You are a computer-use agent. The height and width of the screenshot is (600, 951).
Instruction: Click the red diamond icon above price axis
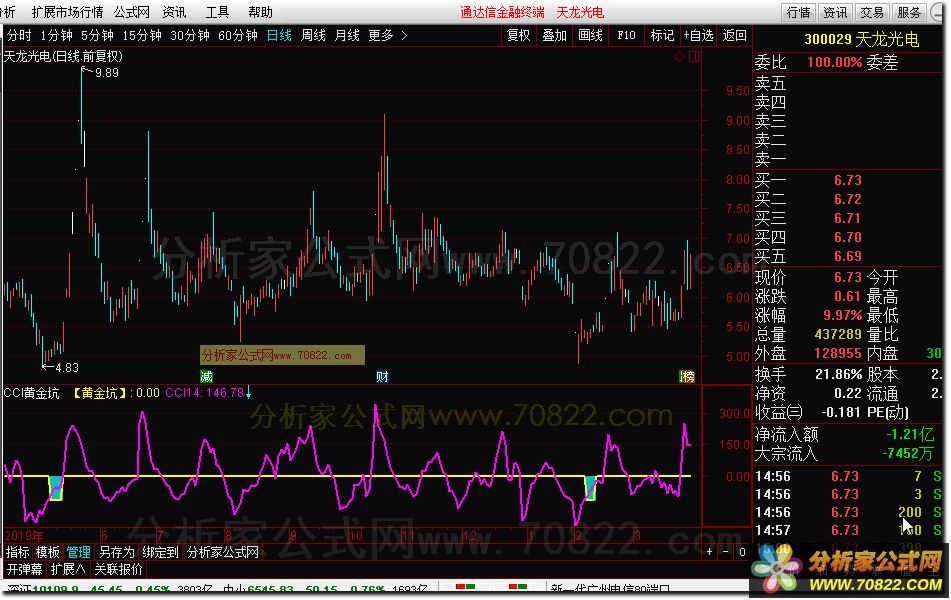[x=680, y=57]
